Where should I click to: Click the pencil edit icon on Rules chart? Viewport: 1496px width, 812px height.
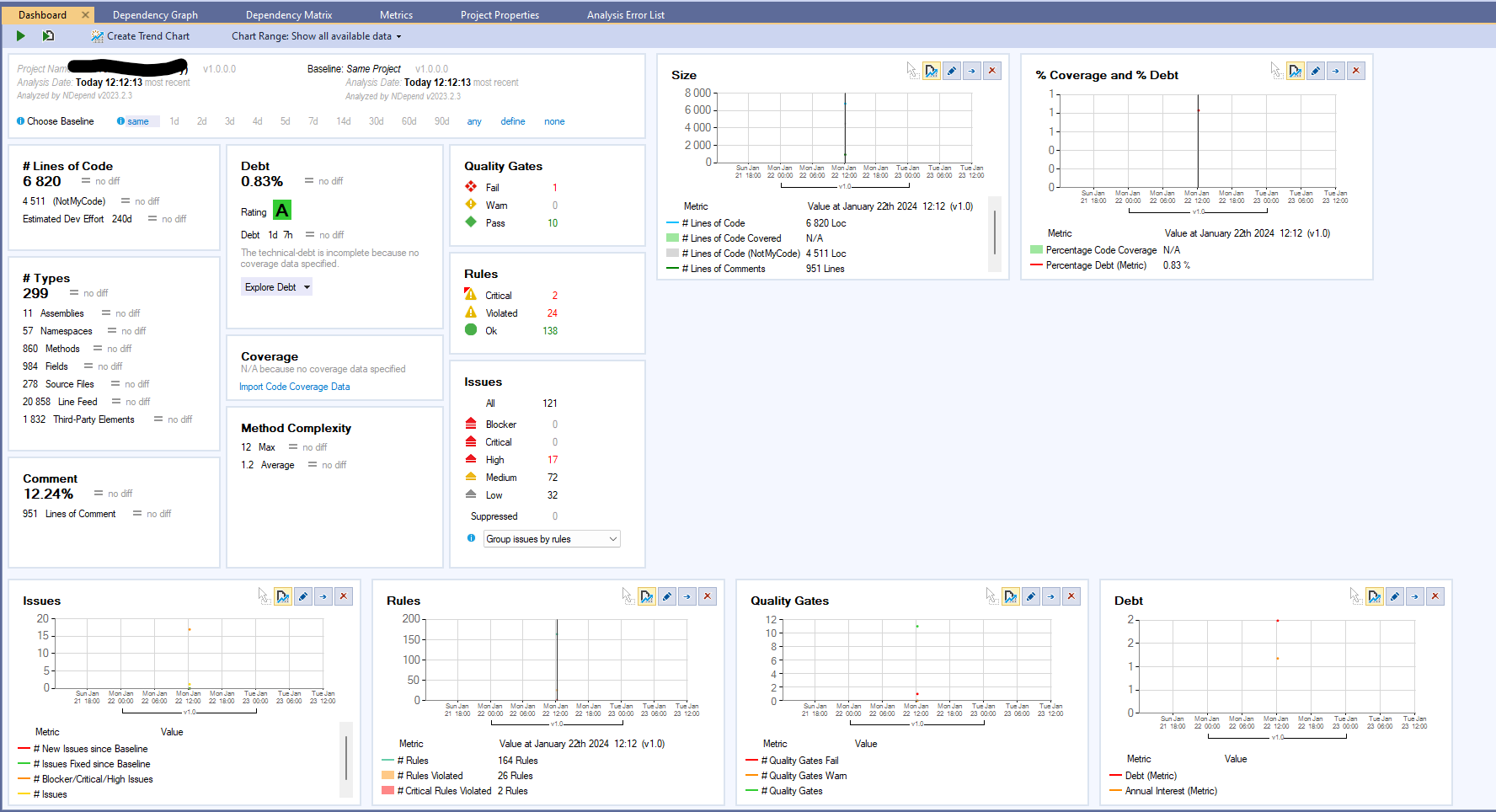pos(667,597)
